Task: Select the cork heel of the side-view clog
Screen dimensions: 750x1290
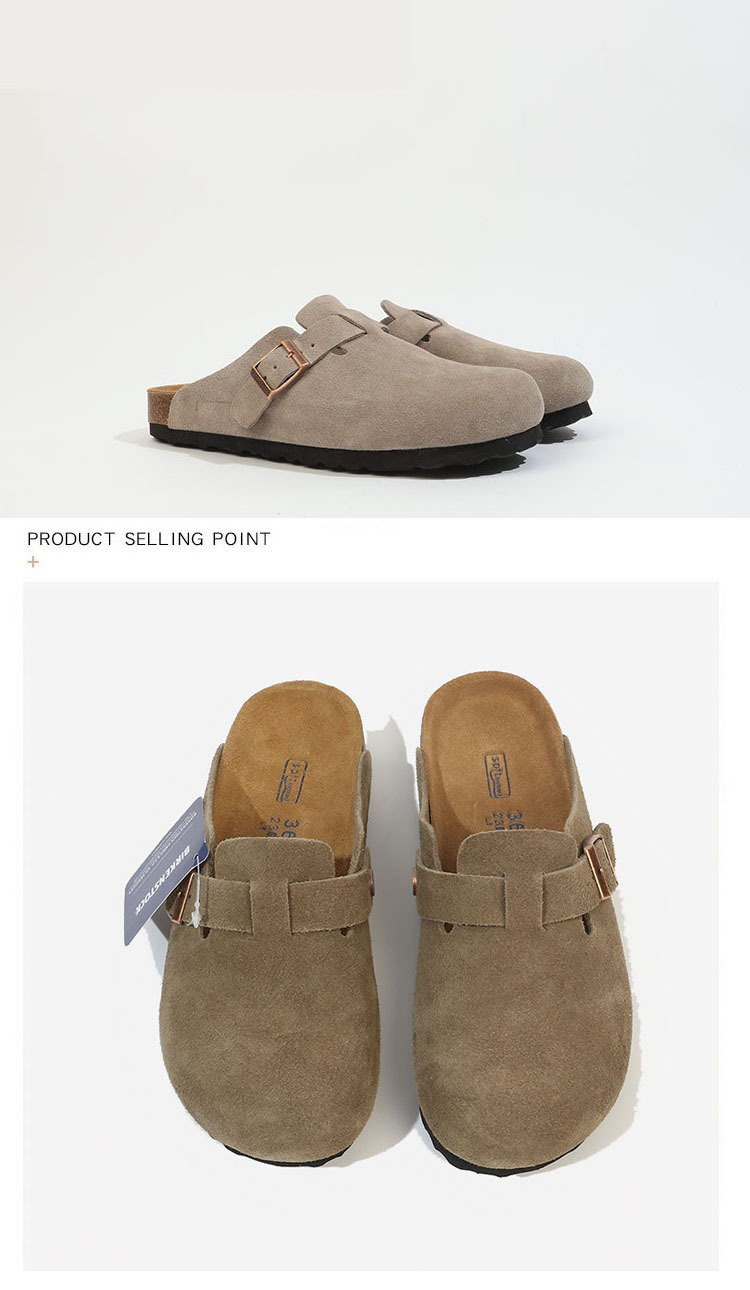Action: (166, 406)
